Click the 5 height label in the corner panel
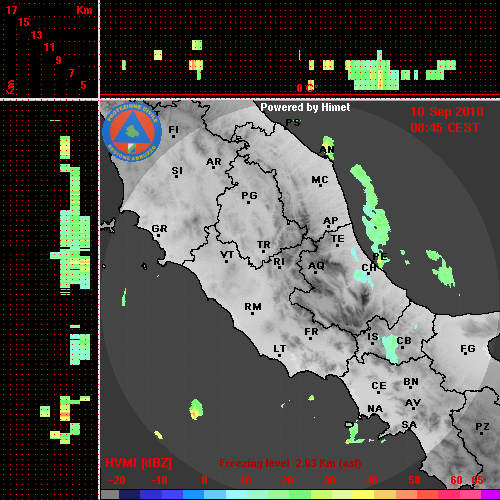The height and width of the screenshot is (500, 500). (83, 85)
